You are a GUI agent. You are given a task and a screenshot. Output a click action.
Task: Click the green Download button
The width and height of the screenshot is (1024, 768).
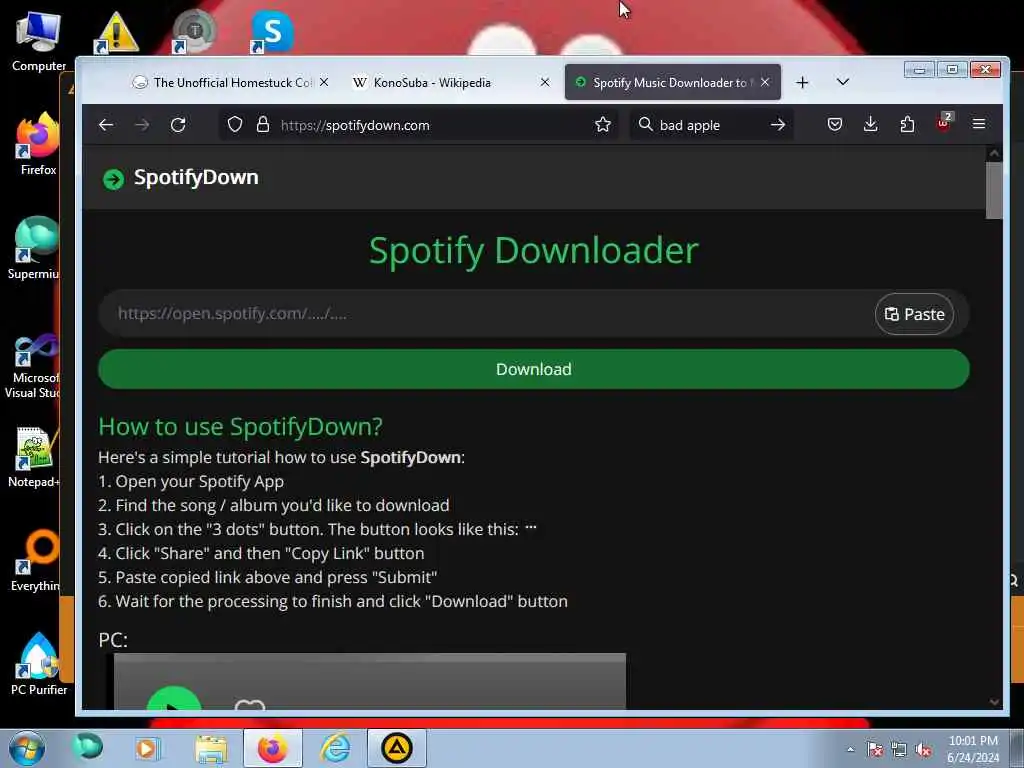click(x=534, y=369)
